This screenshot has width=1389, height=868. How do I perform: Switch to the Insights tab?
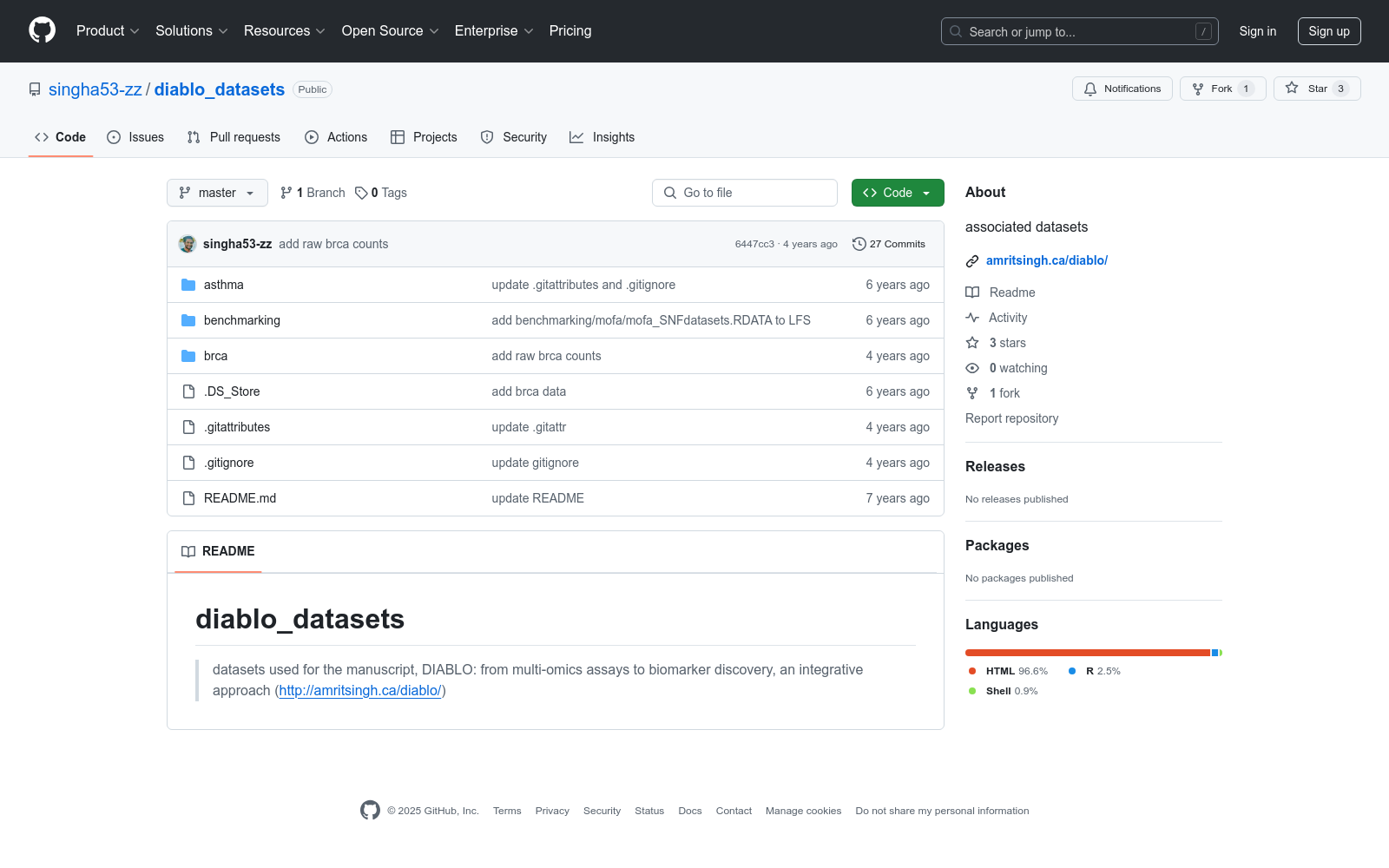coord(602,137)
